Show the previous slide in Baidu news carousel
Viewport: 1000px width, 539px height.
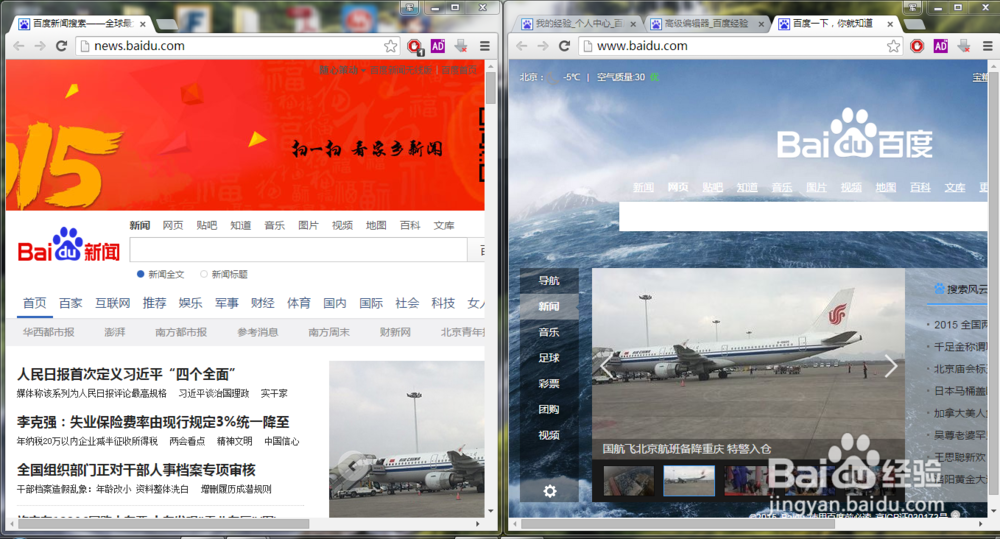point(607,365)
